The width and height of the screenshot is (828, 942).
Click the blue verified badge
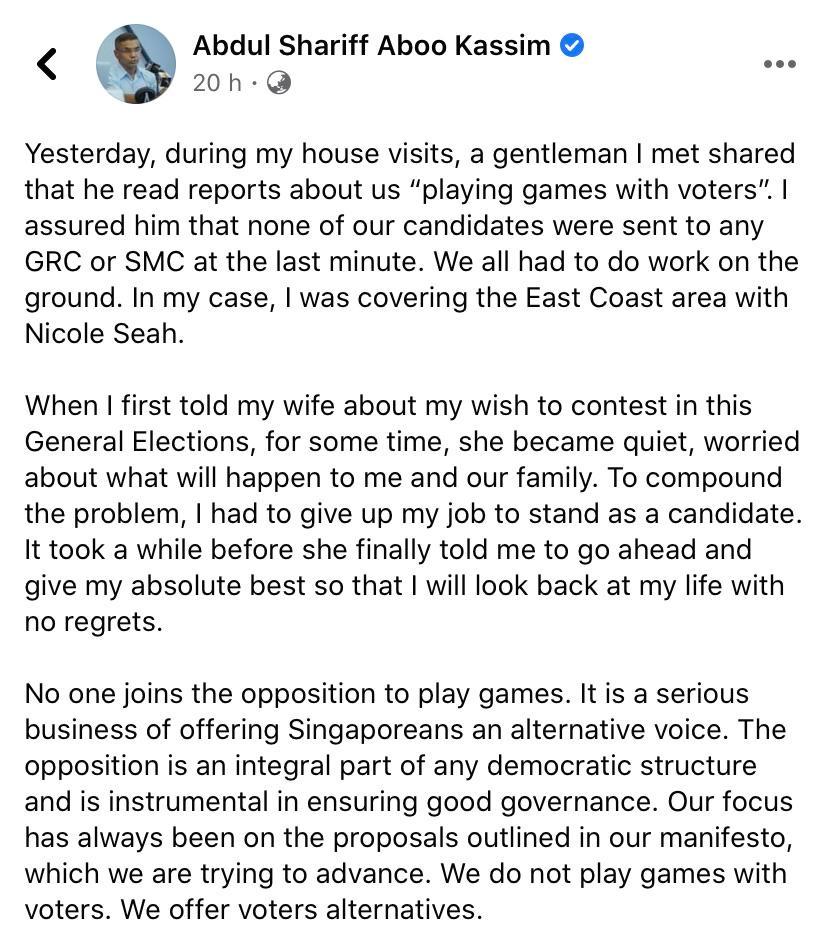[572, 45]
